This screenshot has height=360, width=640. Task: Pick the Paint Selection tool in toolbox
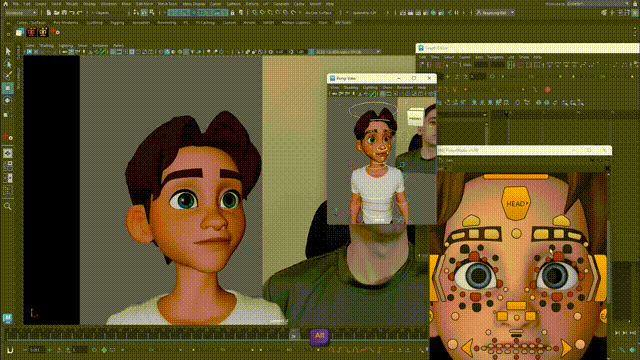click(8, 76)
